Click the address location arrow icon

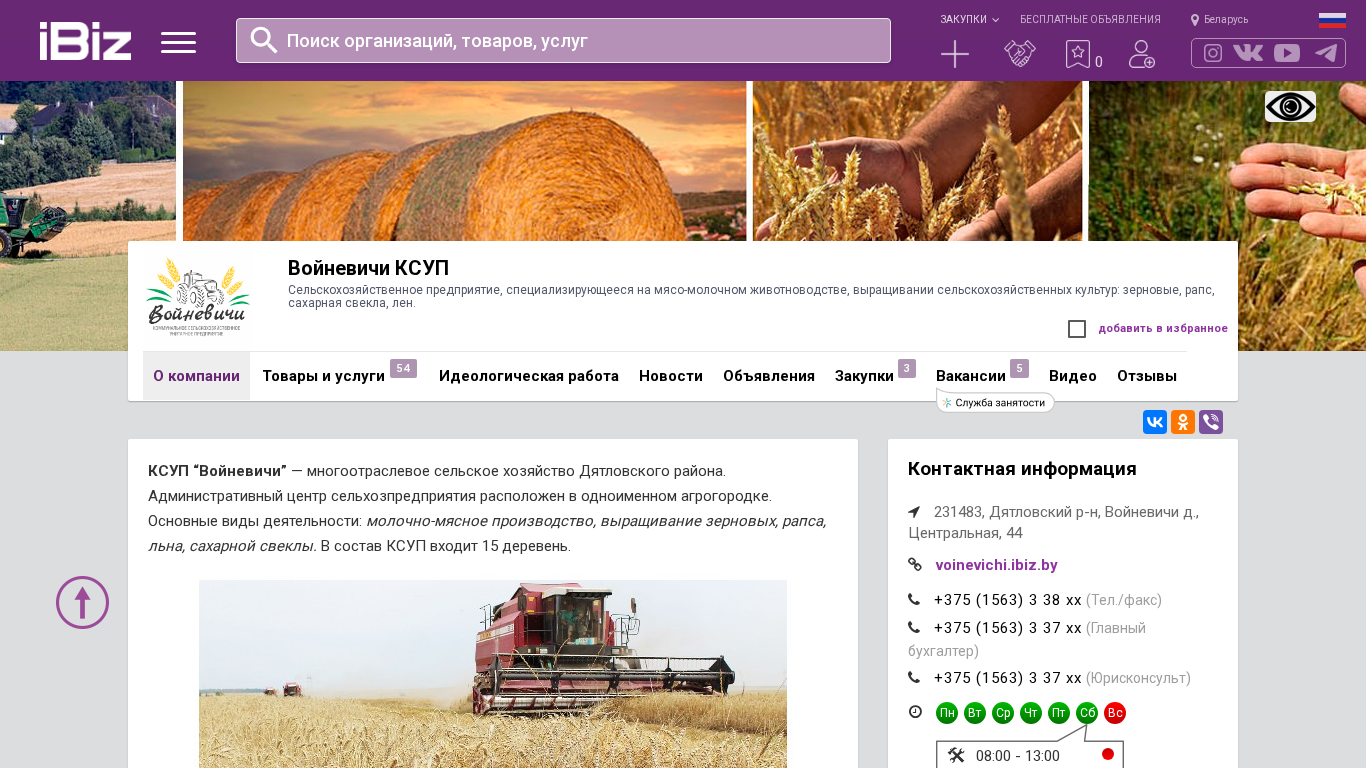point(914,512)
